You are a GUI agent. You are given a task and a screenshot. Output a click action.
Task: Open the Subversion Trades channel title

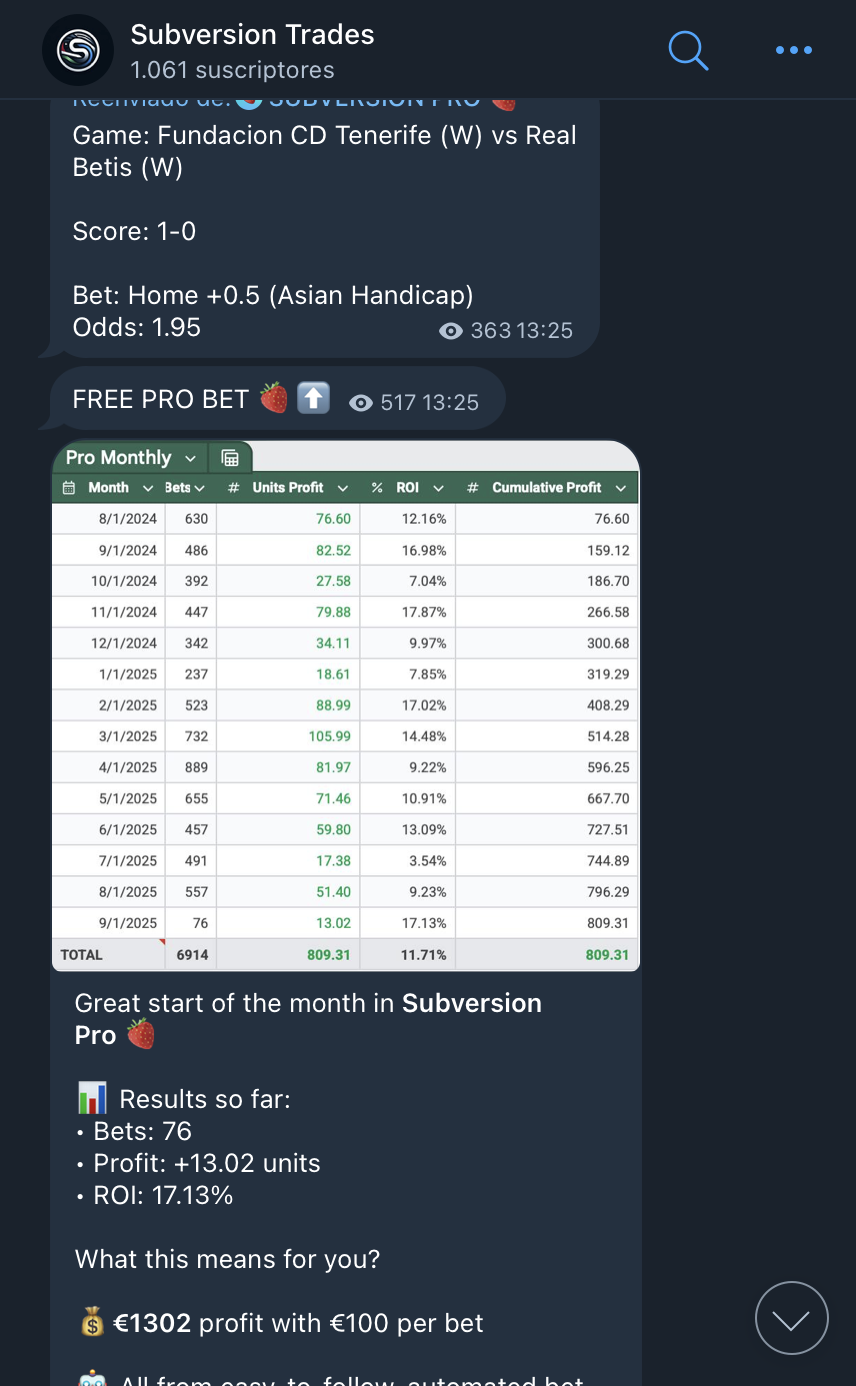click(252, 35)
